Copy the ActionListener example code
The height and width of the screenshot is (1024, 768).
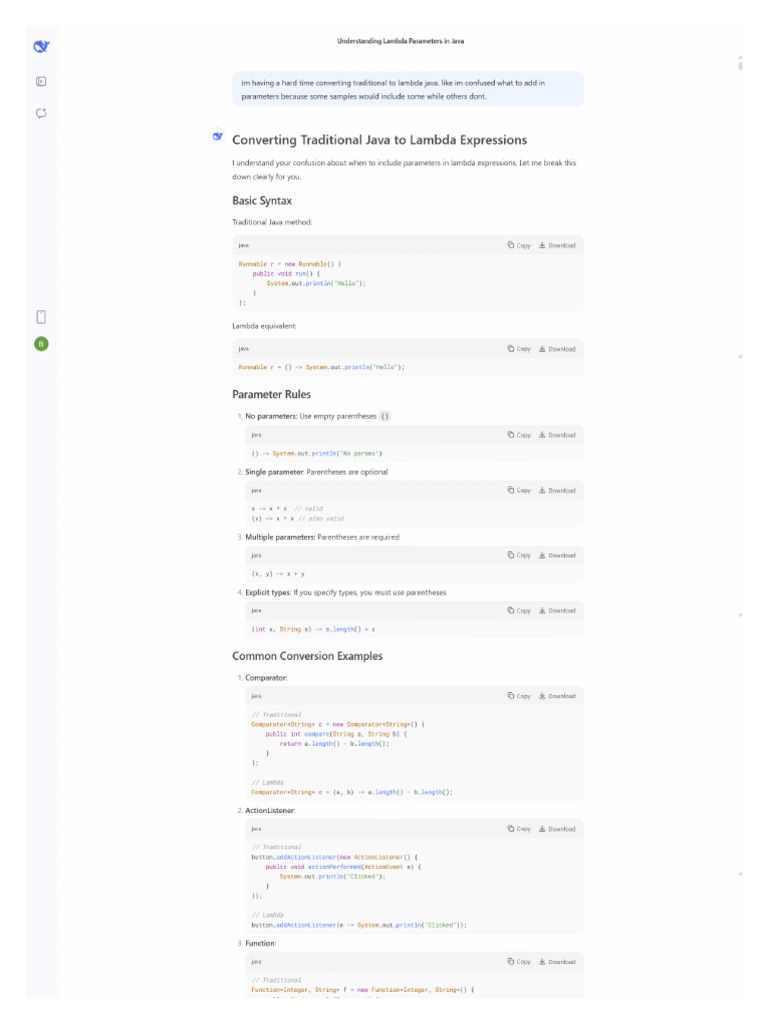(519, 829)
